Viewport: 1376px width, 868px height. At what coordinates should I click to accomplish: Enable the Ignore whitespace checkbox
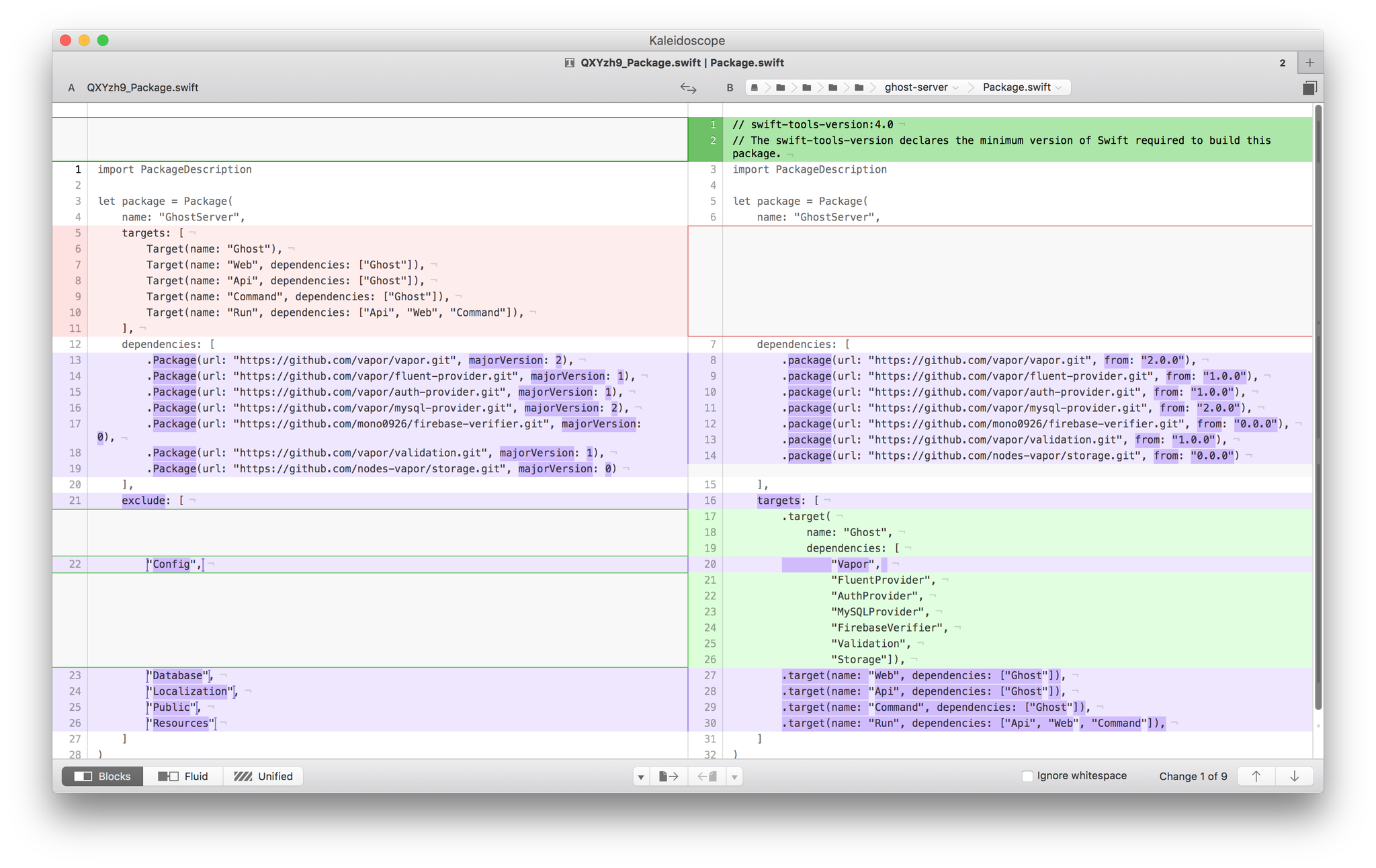[x=1027, y=776]
